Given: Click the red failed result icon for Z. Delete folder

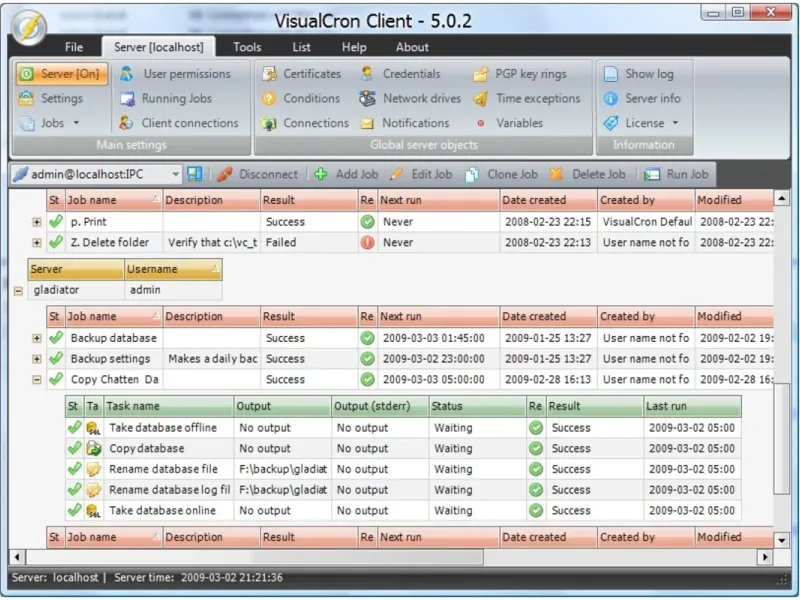Looking at the screenshot, I should coord(367,242).
